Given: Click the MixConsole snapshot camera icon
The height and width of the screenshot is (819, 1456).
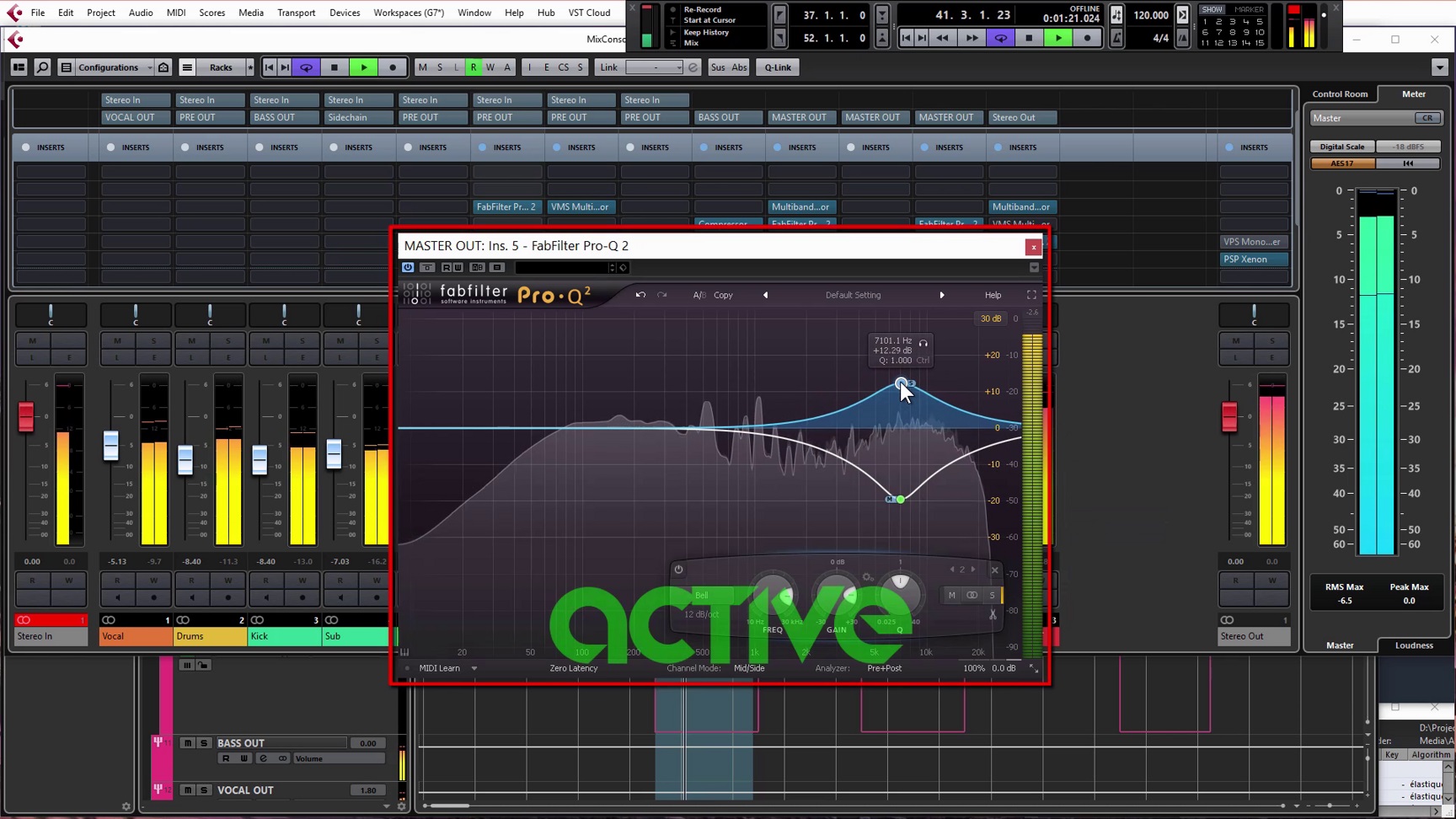Looking at the screenshot, I should pyautogui.click(x=163, y=67).
